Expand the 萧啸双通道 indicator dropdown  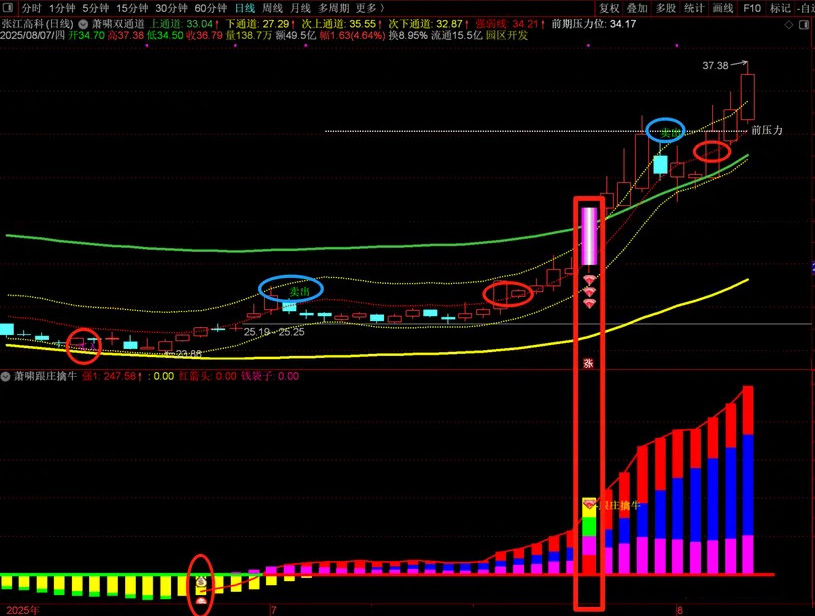pos(83,22)
